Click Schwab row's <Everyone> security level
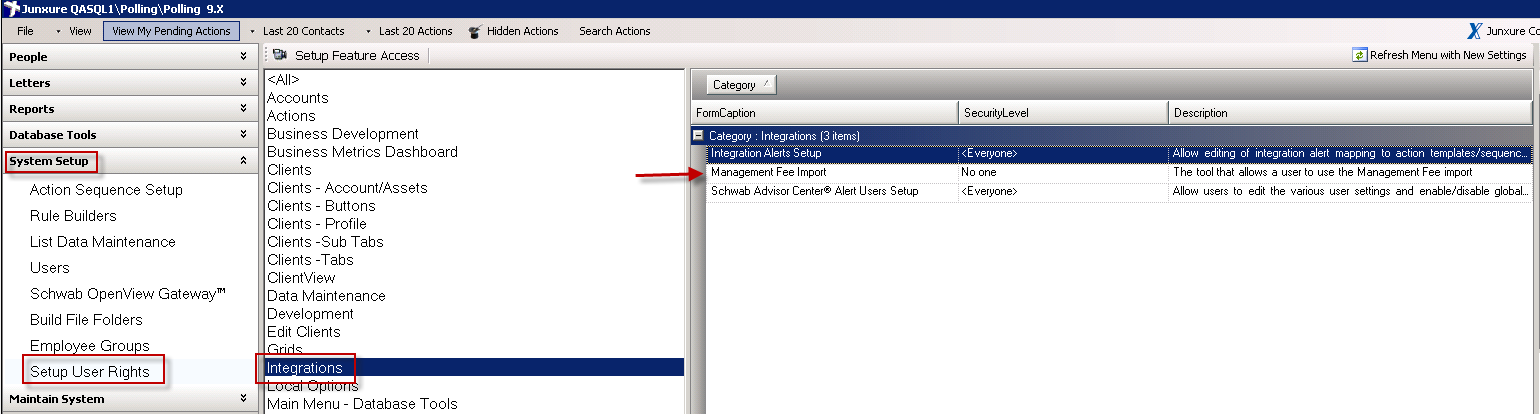This screenshot has height=414, width=1540. pos(1063,191)
